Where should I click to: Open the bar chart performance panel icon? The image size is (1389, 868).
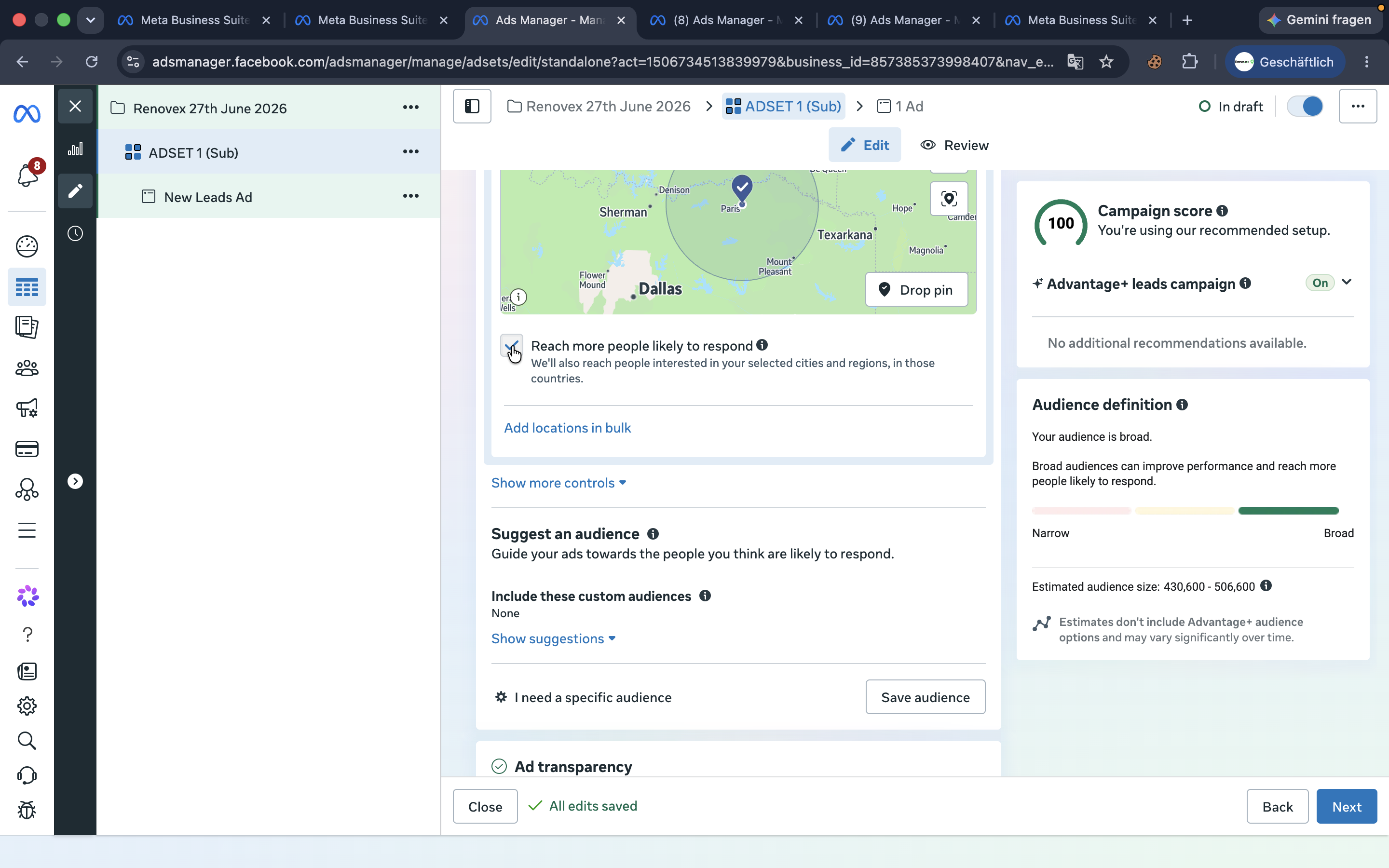[75, 149]
